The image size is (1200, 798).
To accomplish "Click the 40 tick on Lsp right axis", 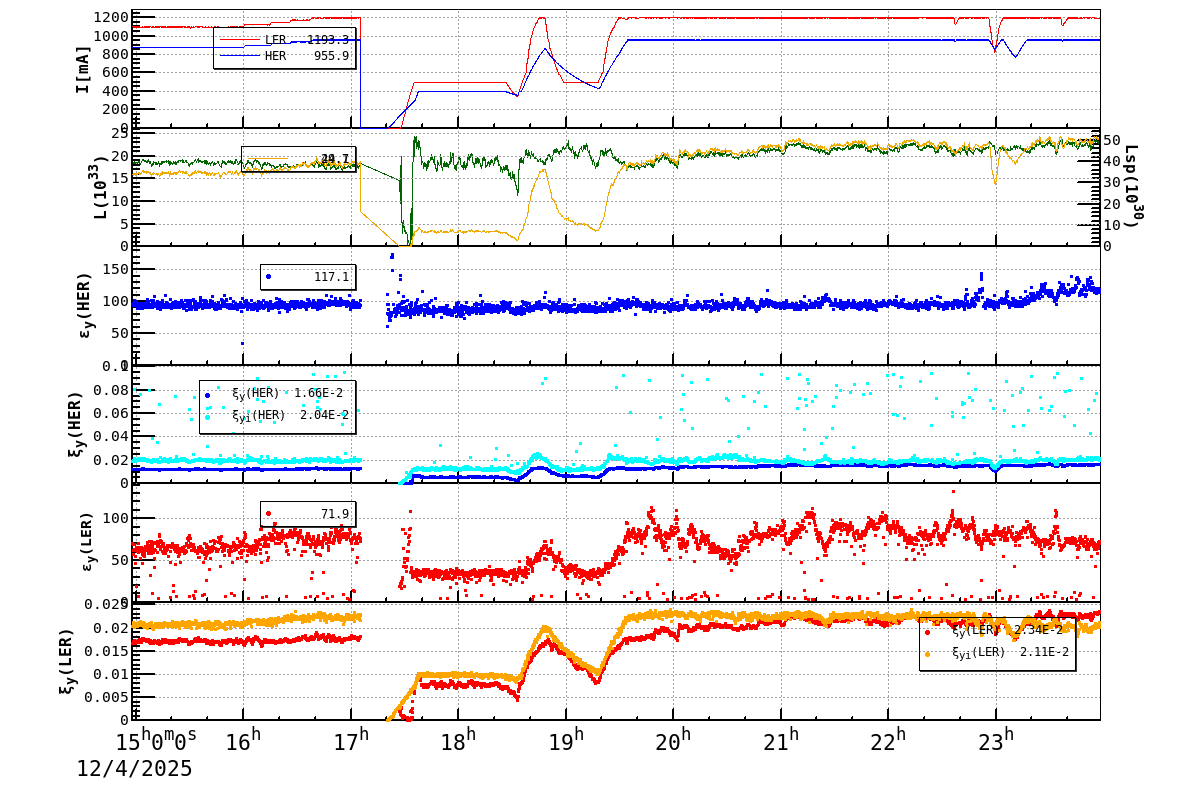I will tap(1113, 160).
